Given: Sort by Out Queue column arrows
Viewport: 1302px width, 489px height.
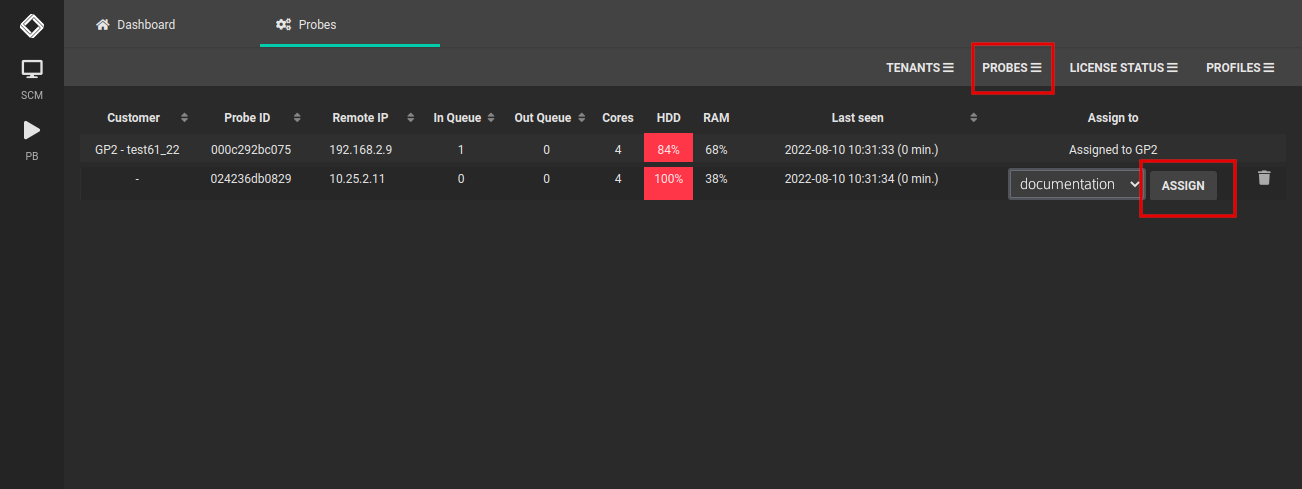Looking at the screenshot, I should click(580, 118).
